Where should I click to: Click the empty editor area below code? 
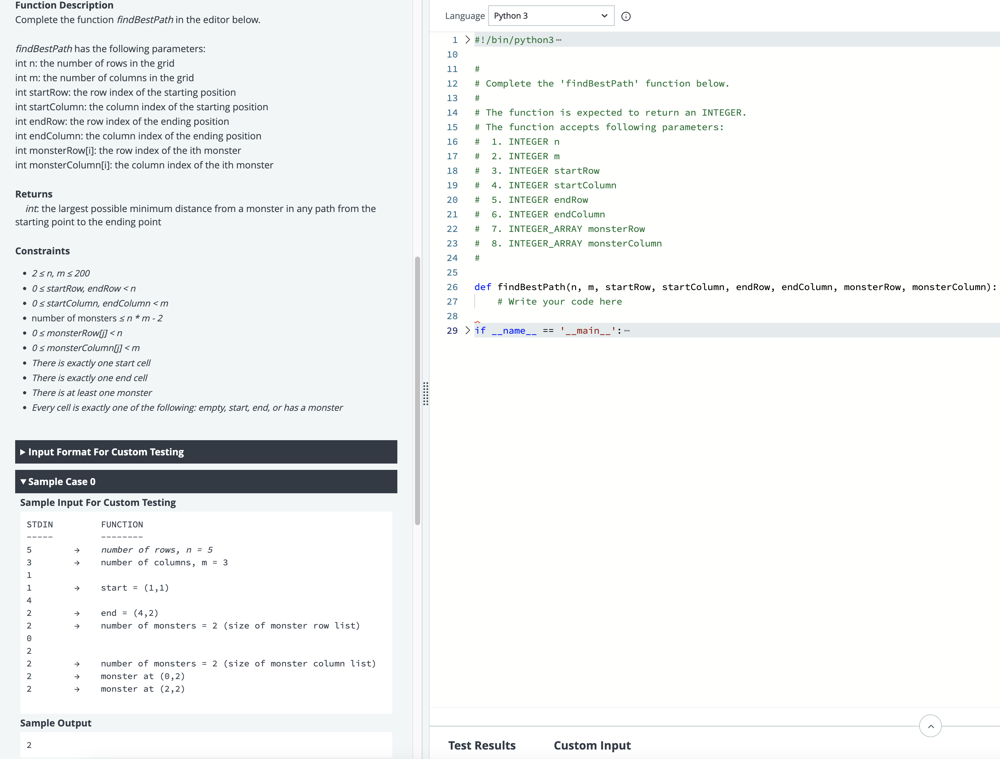click(x=714, y=520)
